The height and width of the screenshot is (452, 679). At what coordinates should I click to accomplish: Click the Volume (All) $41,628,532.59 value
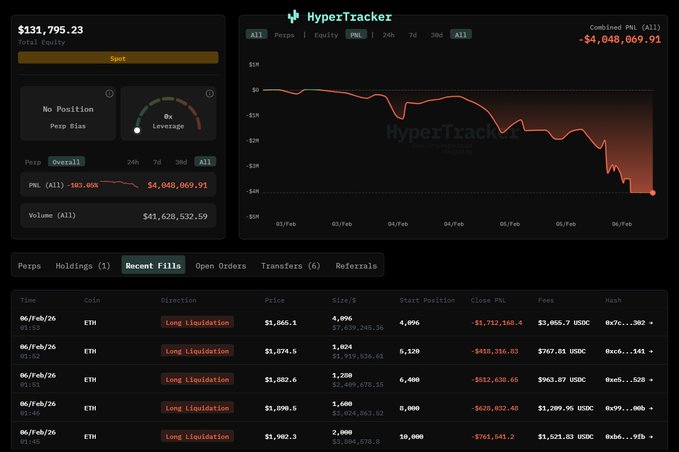175,216
